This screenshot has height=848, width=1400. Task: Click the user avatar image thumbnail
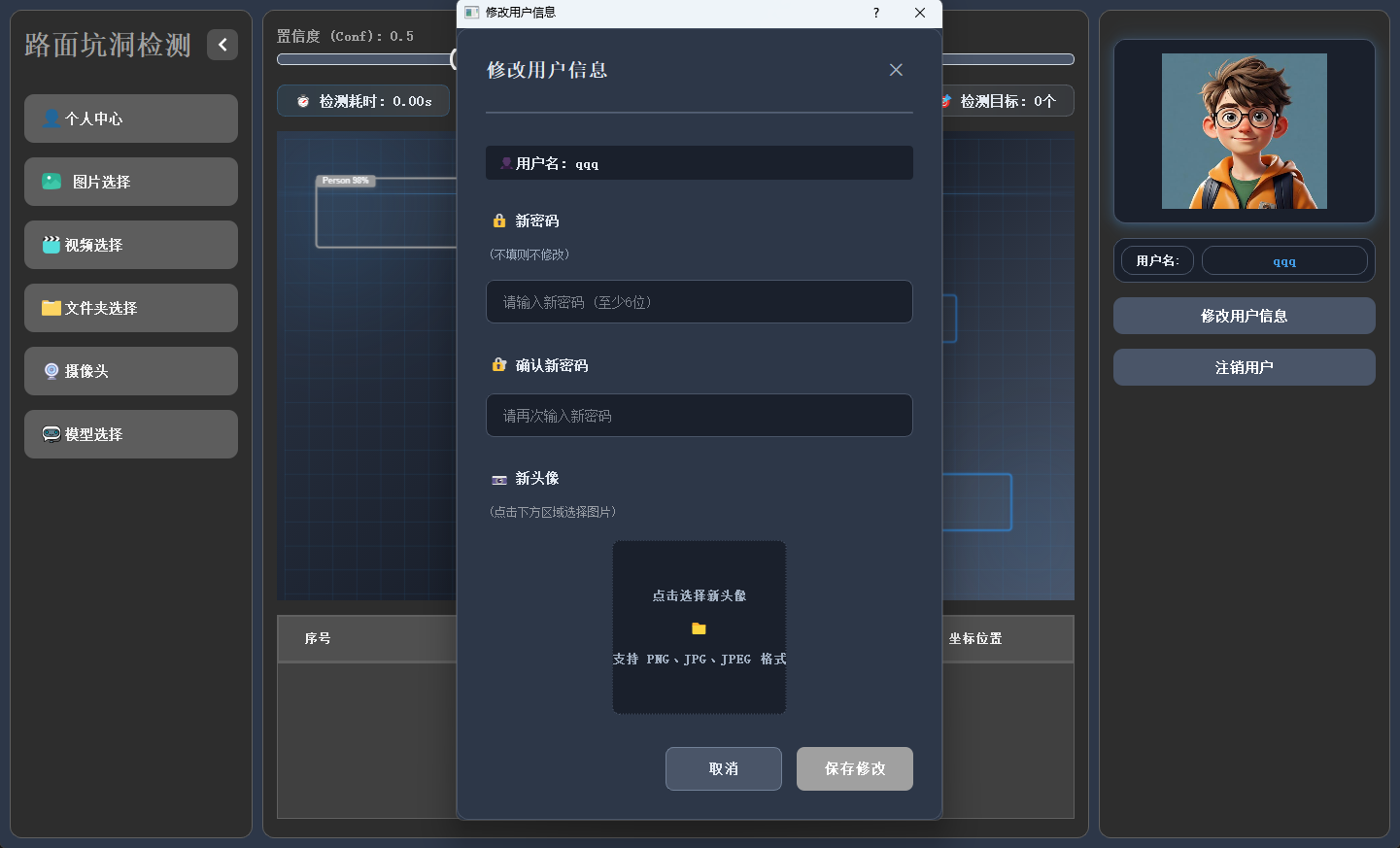[1245, 131]
